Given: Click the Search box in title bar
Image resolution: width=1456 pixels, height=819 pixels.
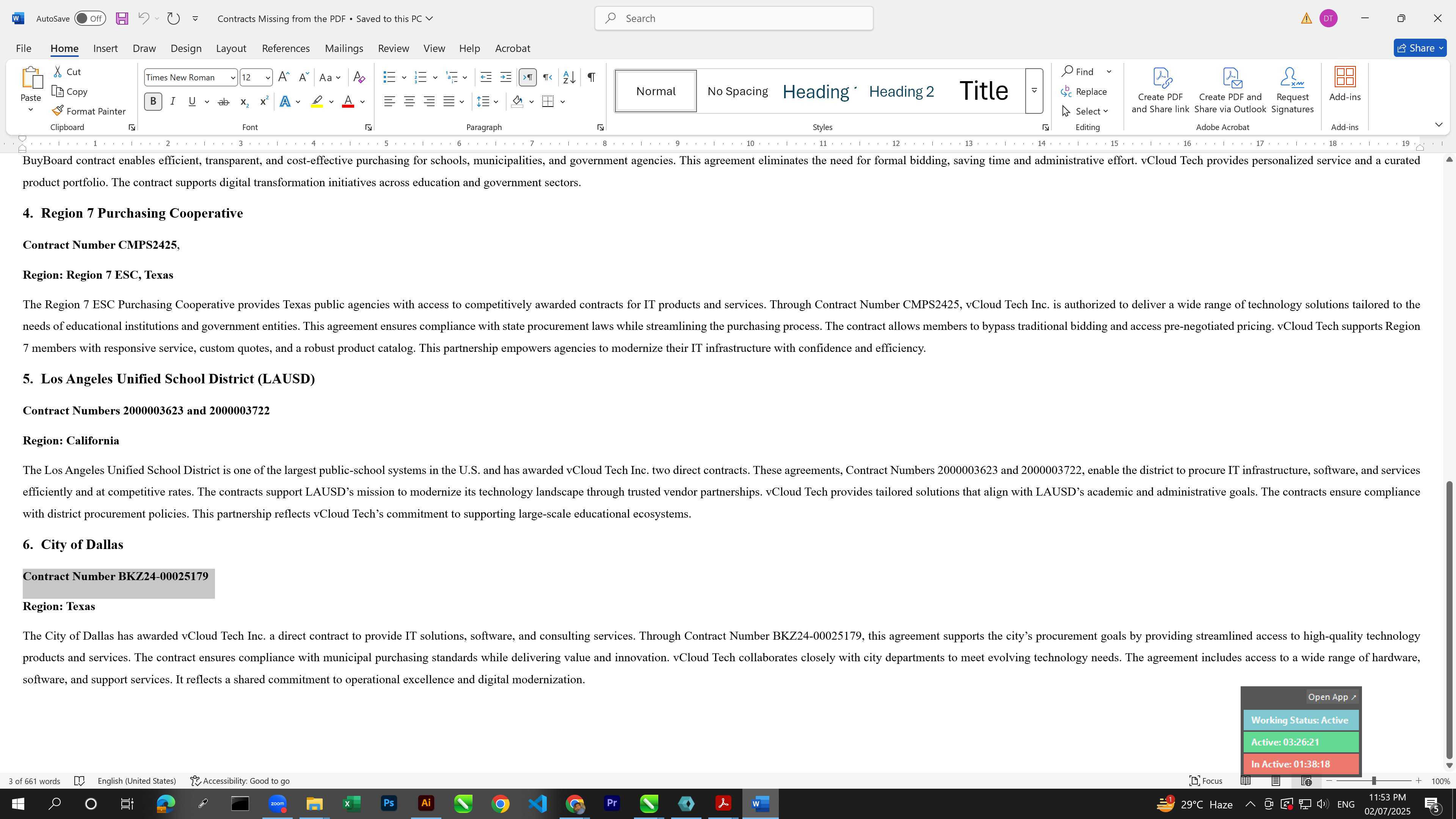Looking at the screenshot, I should (734, 18).
